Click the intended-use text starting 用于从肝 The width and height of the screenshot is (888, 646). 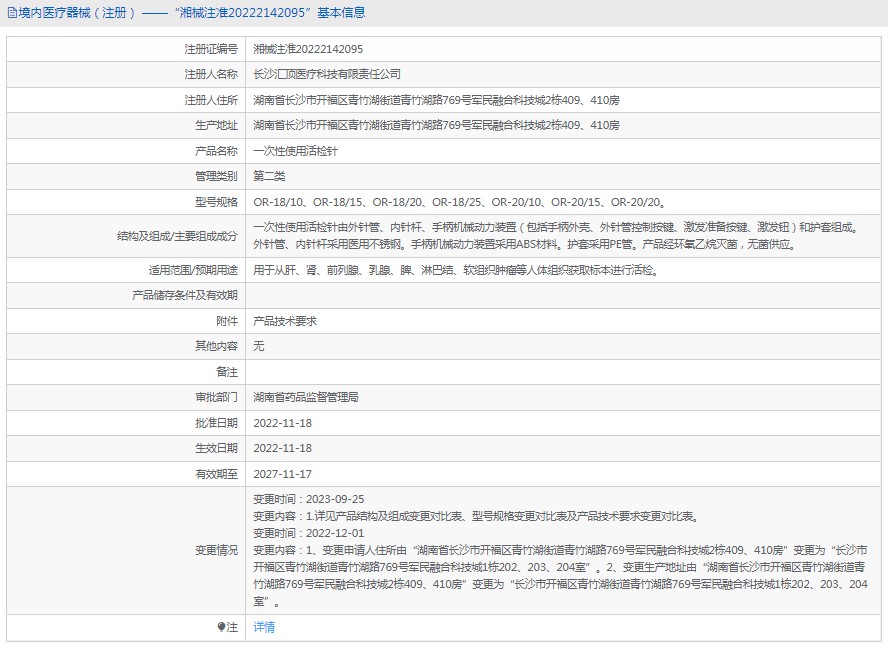[x=456, y=270]
